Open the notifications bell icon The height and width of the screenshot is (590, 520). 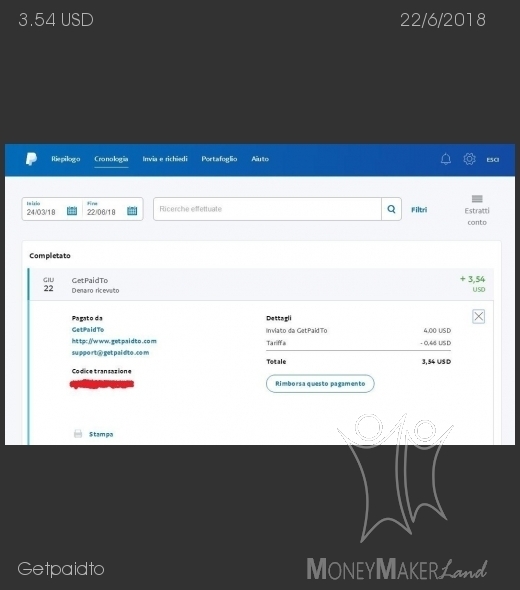tap(446, 159)
